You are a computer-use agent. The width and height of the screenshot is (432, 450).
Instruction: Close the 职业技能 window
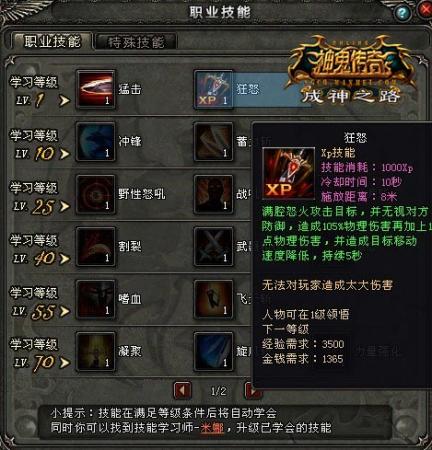pos(426,10)
